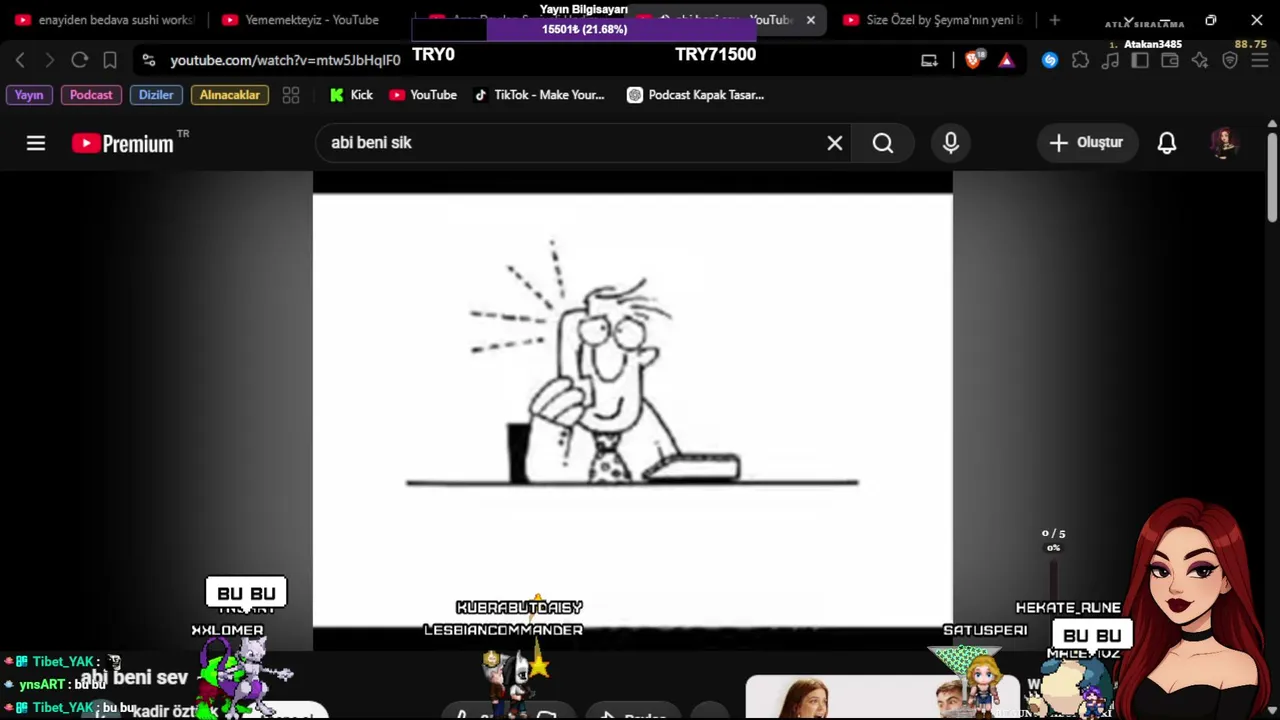The height and width of the screenshot is (720, 1280).
Task: Launch the Shazam extension
Action: [1049, 60]
